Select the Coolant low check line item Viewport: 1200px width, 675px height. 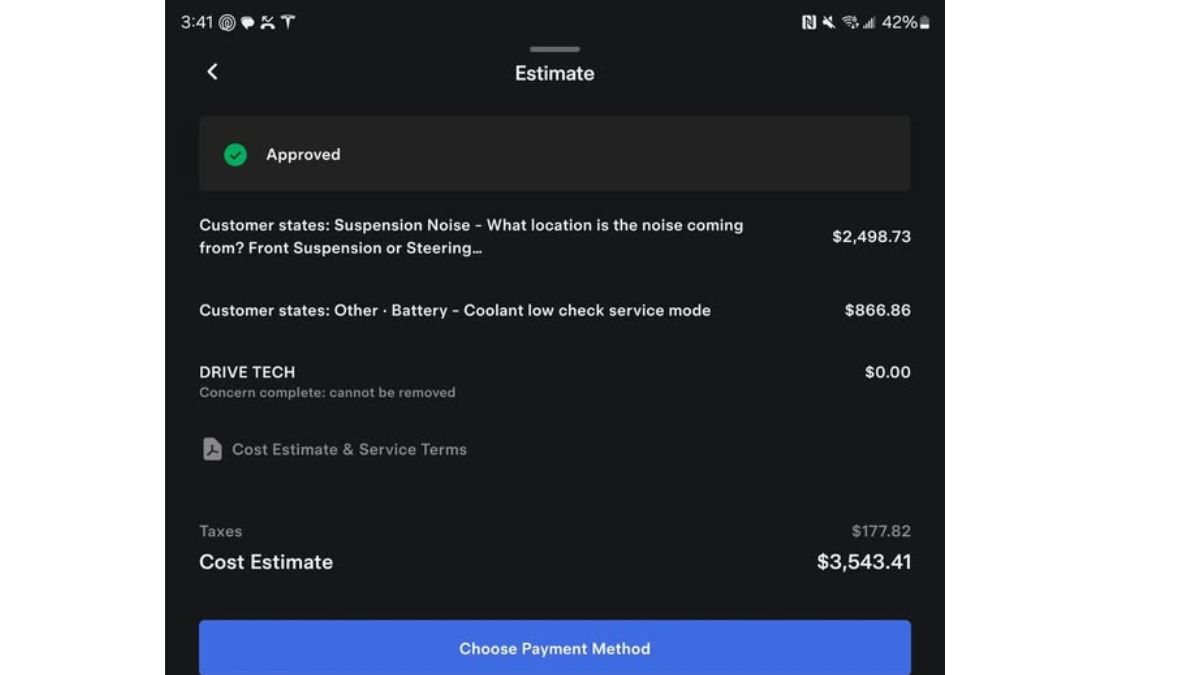[x=555, y=310]
